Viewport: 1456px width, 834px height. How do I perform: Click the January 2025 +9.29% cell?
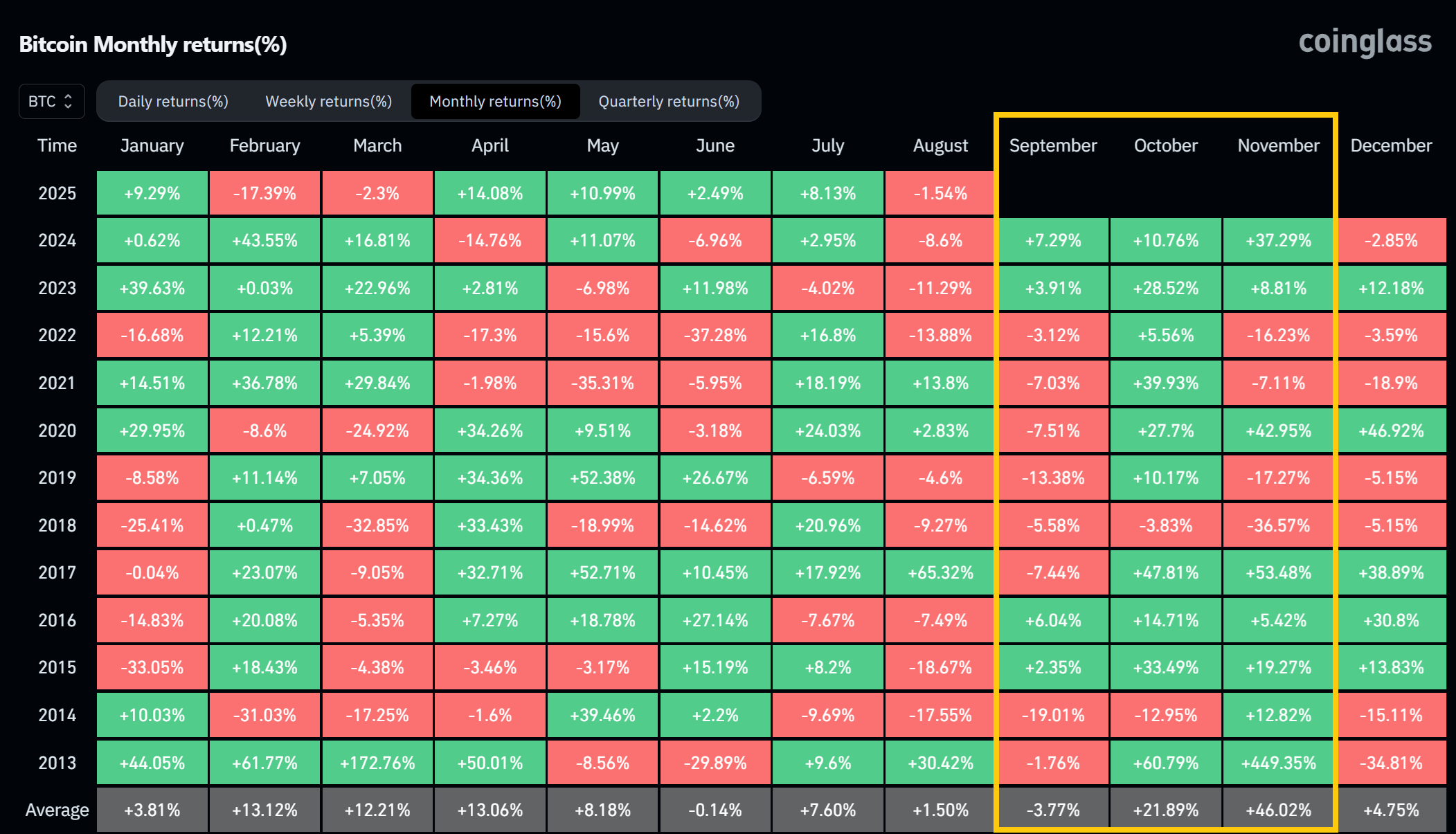click(x=152, y=193)
